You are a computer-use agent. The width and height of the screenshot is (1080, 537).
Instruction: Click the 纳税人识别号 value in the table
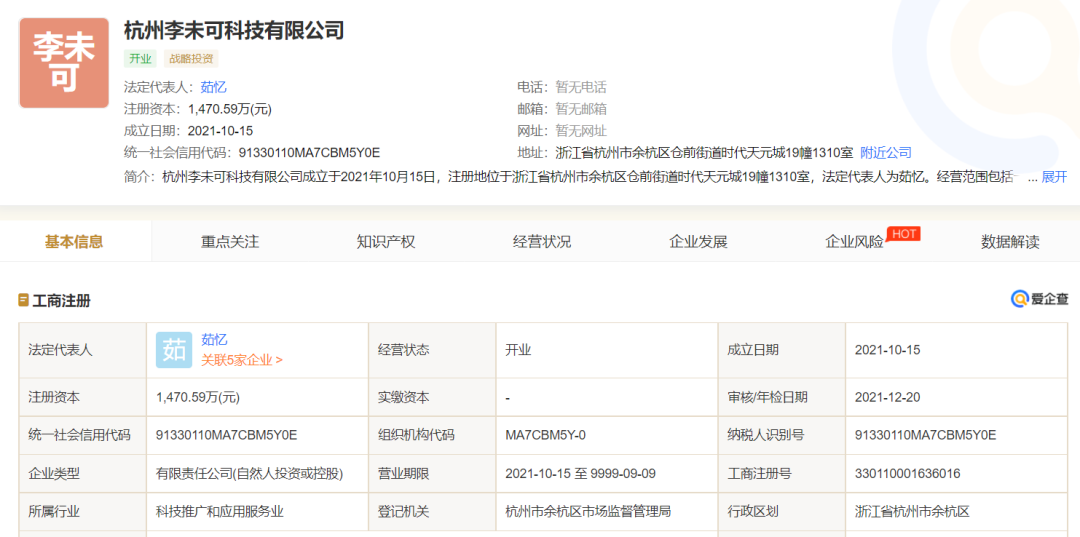(x=926, y=435)
